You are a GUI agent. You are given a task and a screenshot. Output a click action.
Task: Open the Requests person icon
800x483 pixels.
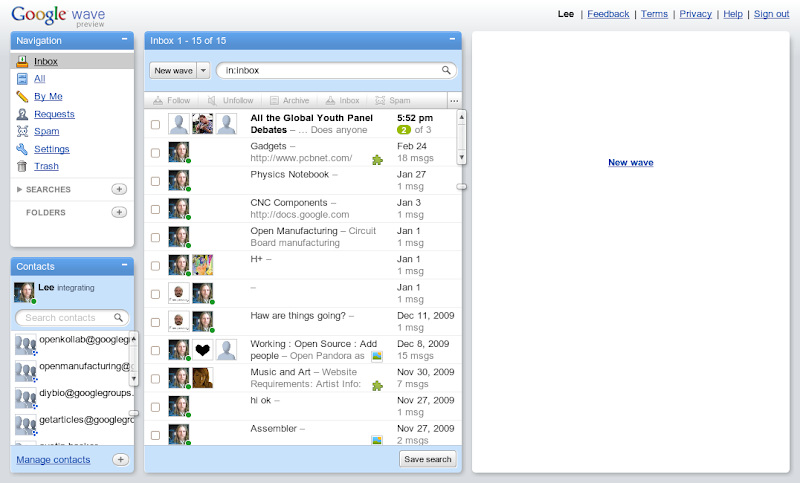[22, 114]
